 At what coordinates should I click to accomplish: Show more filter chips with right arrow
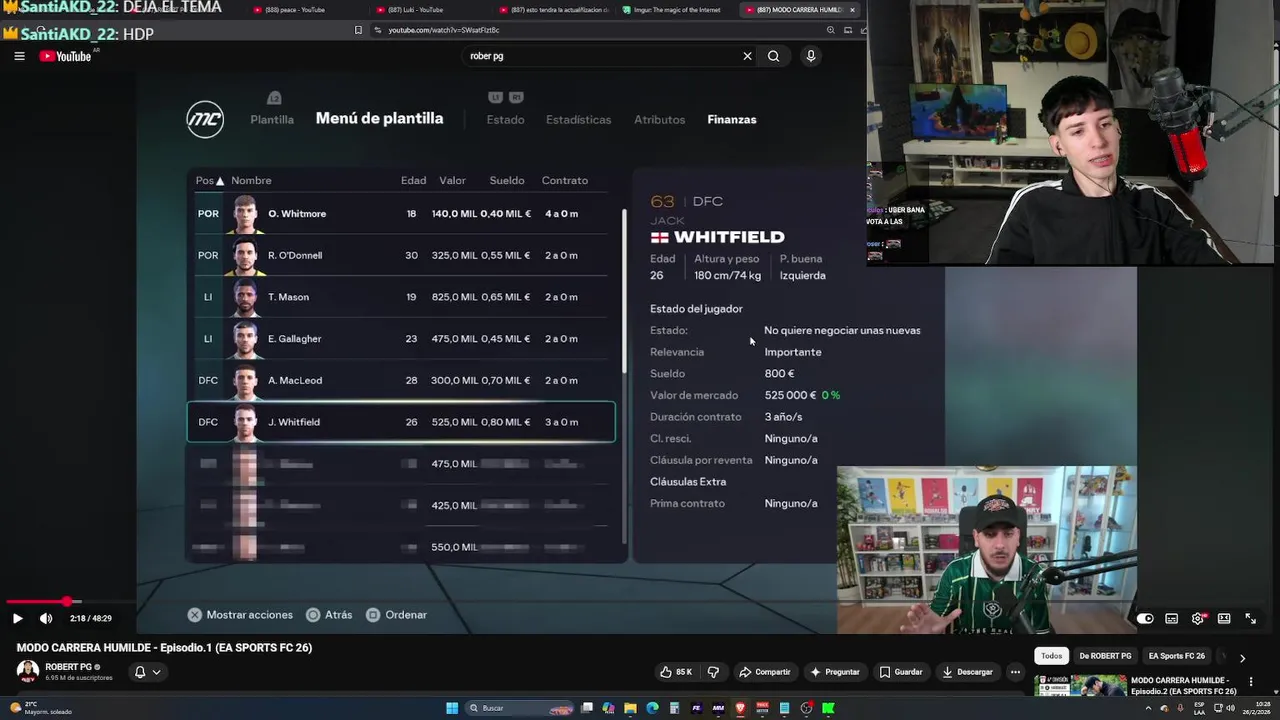coord(1242,657)
